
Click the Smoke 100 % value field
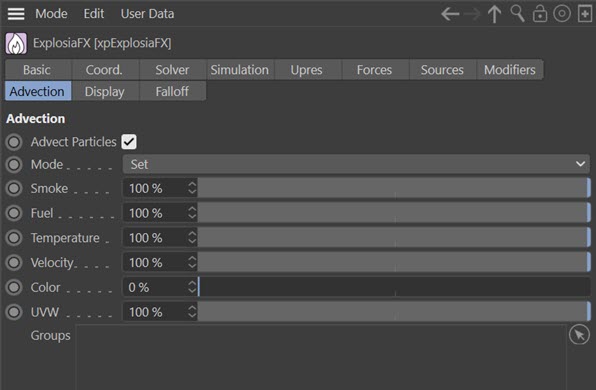(155, 188)
